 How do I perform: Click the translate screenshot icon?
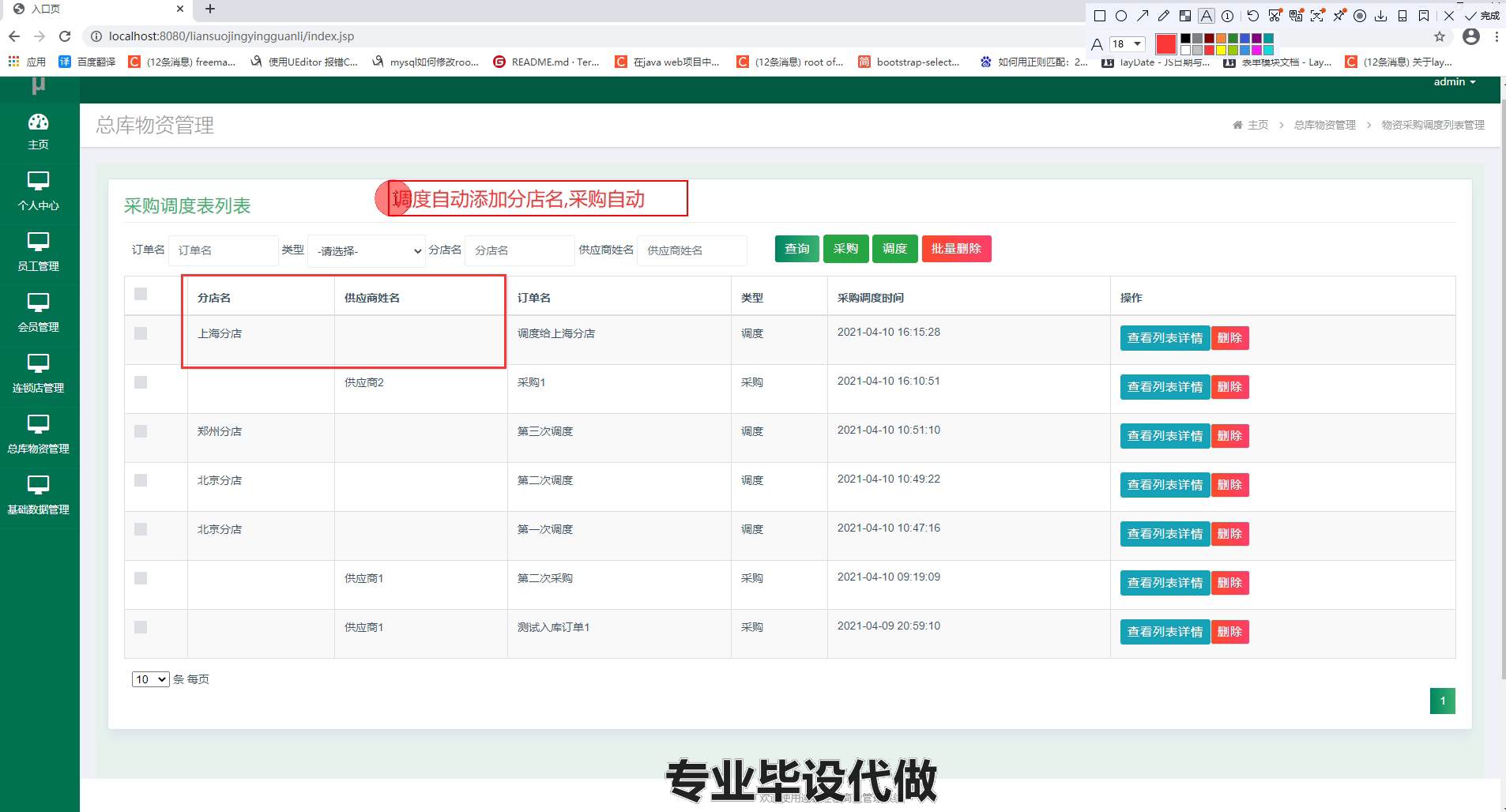(x=1296, y=16)
